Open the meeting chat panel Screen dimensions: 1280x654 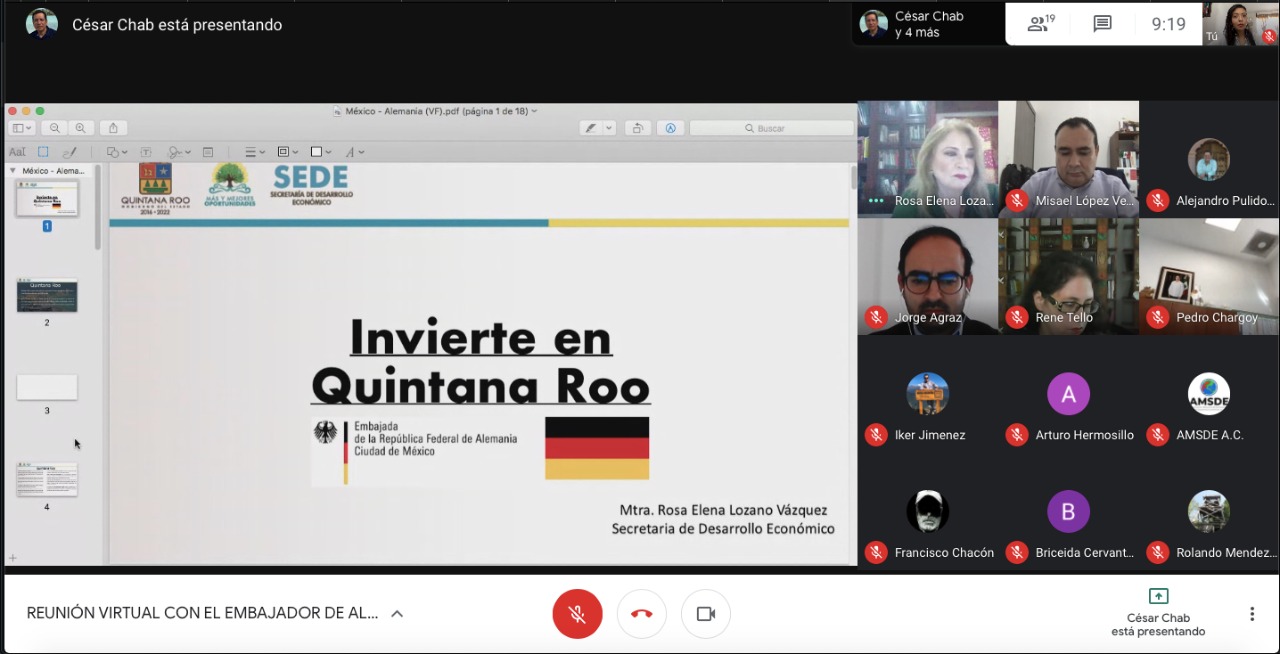[1102, 24]
